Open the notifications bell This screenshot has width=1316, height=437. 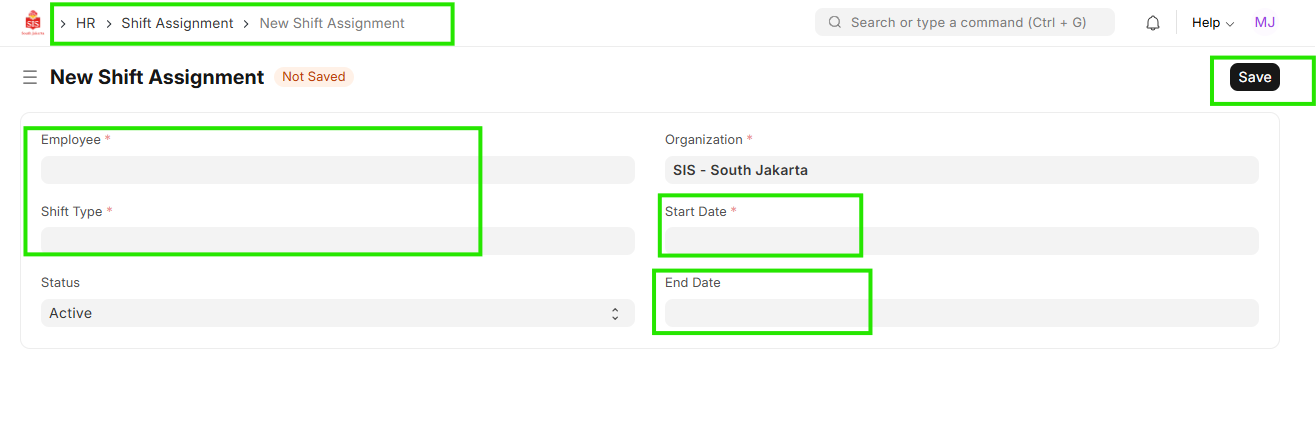pos(1153,23)
